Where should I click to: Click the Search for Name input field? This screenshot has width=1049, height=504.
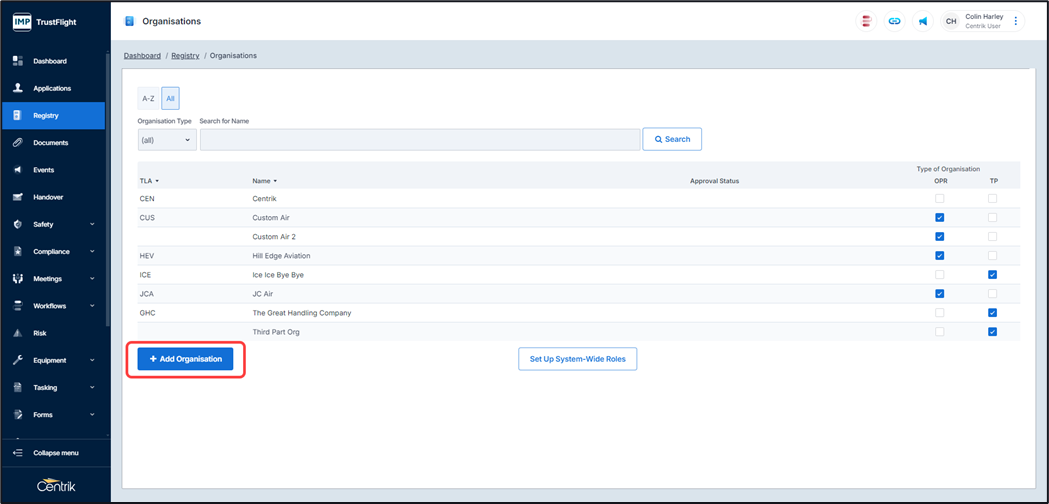pyautogui.click(x=420, y=140)
